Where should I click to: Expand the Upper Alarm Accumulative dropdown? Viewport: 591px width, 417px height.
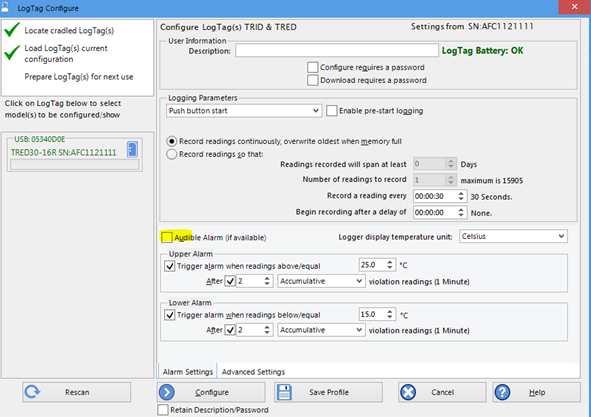tap(321, 281)
